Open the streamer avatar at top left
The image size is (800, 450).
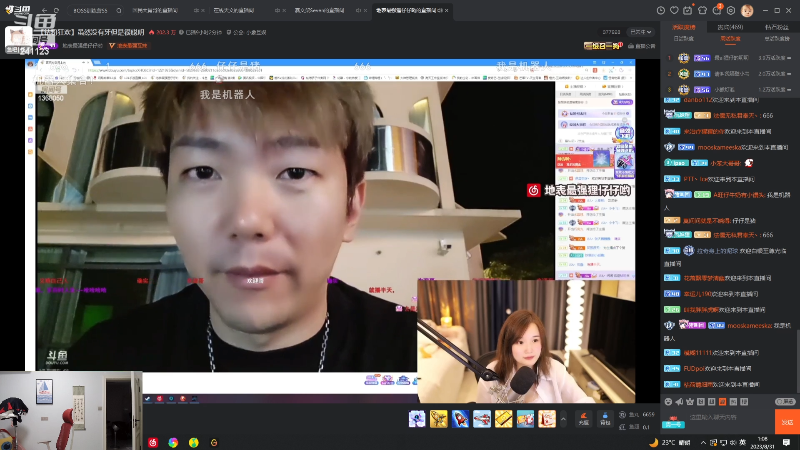coord(18,39)
